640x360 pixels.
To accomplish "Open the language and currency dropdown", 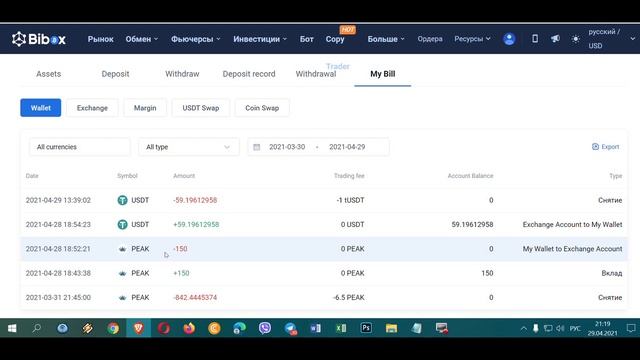I will tap(611, 39).
